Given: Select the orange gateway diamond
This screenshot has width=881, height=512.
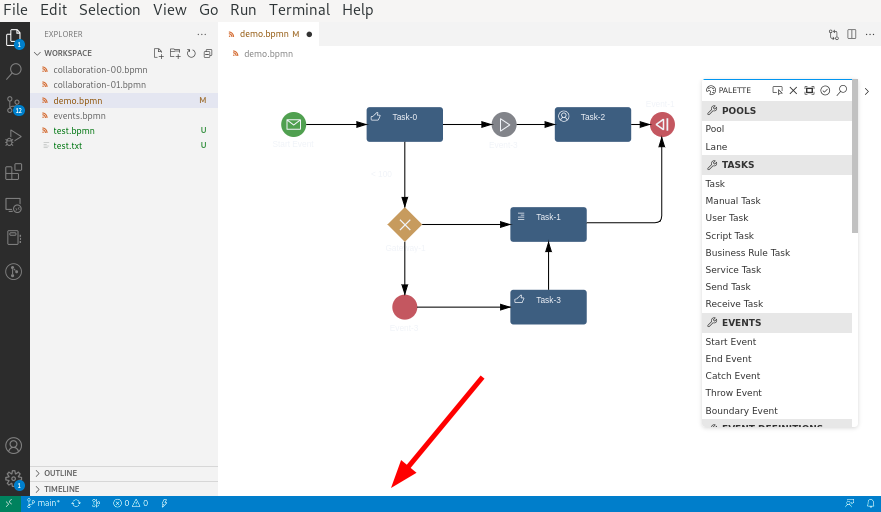Looking at the screenshot, I should pos(405,225).
